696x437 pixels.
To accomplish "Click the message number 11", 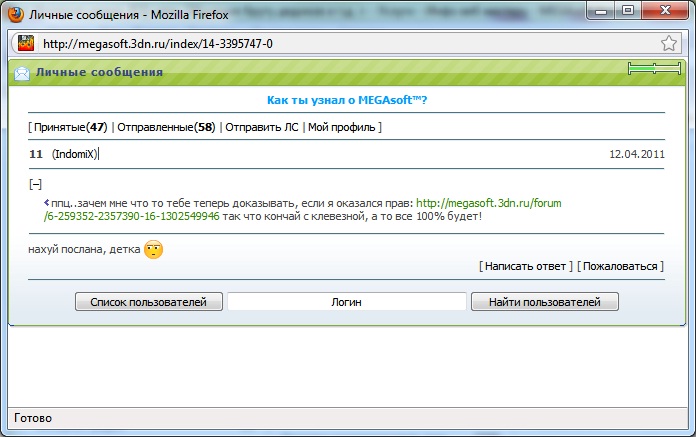I will point(36,154).
